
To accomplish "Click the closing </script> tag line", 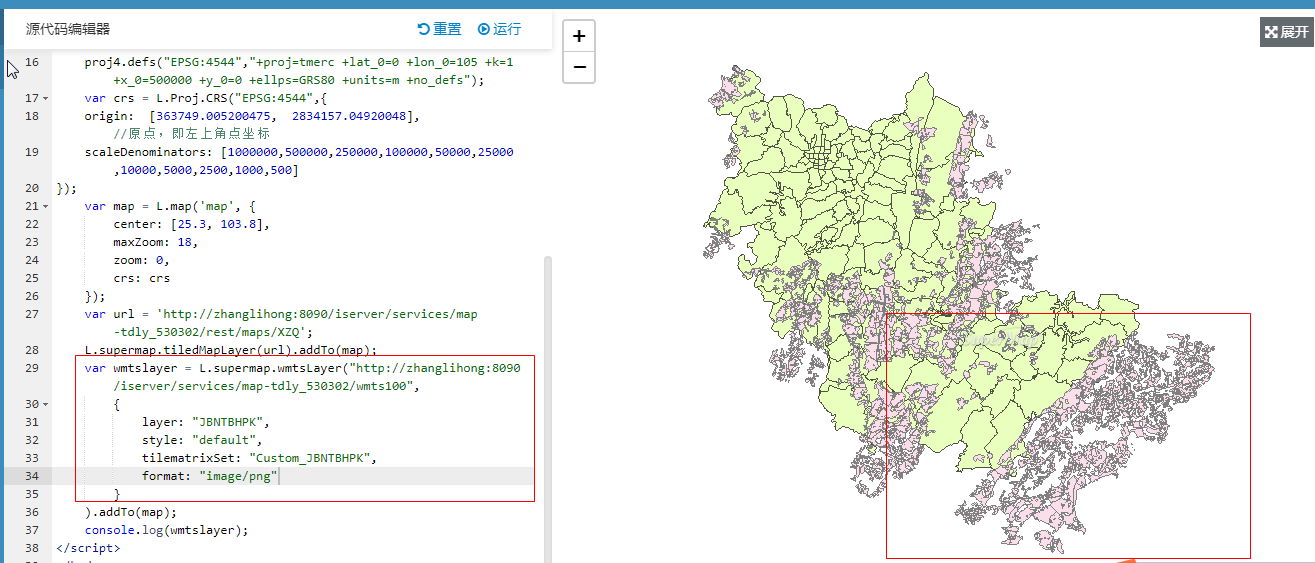I will click(88, 548).
